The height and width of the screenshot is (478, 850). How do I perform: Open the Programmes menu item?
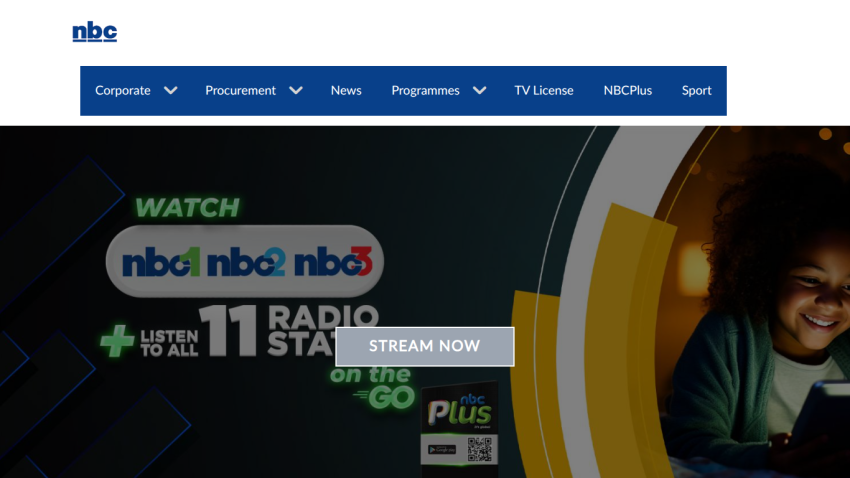[426, 91]
